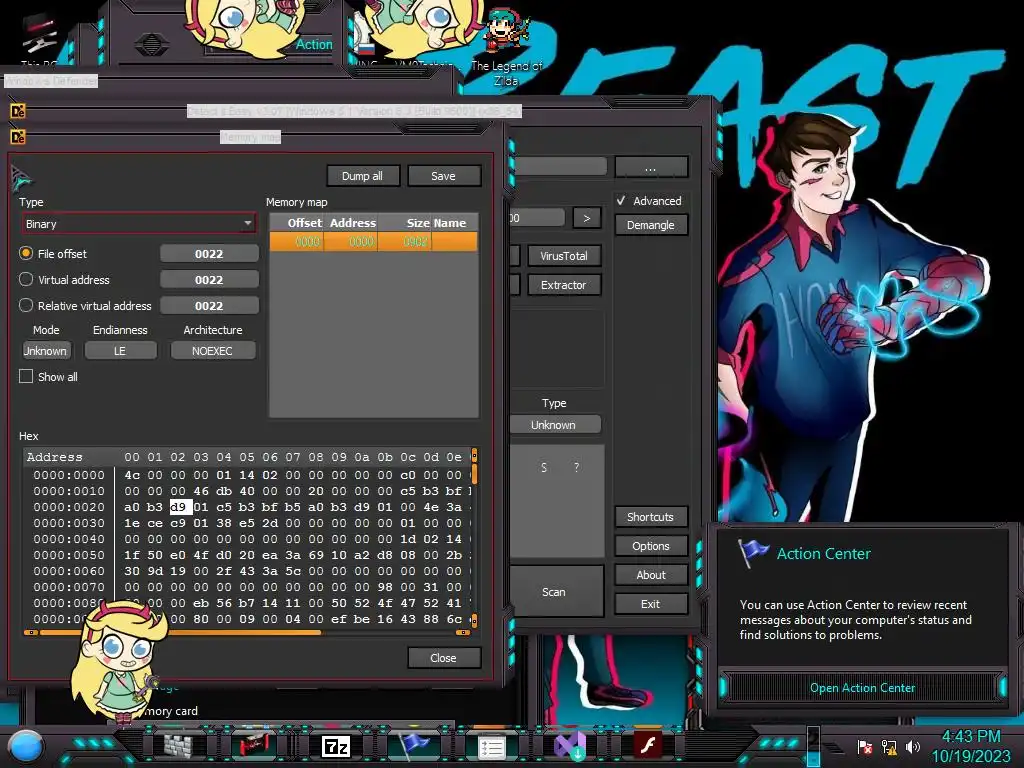Screen dimensions: 1024x768
Task: Click the File offset value field
Action: click(x=209, y=253)
